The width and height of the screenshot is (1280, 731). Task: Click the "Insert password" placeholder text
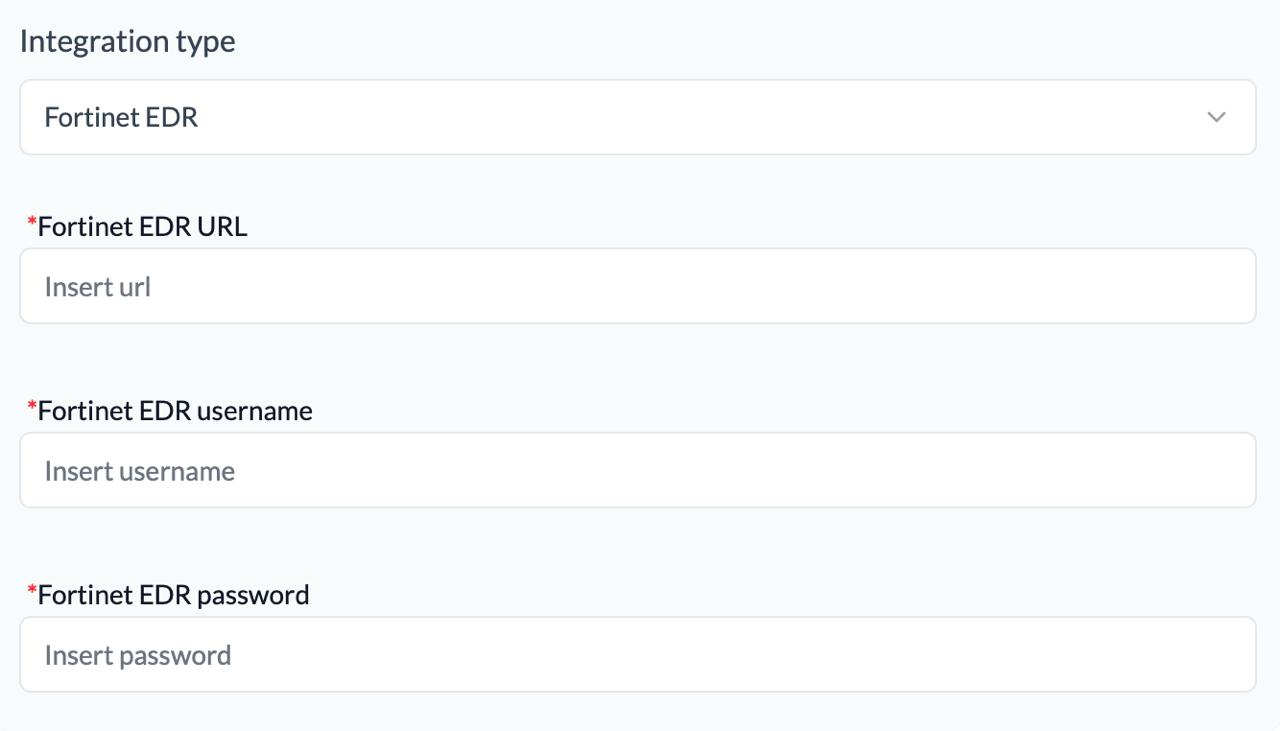[137, 655]
